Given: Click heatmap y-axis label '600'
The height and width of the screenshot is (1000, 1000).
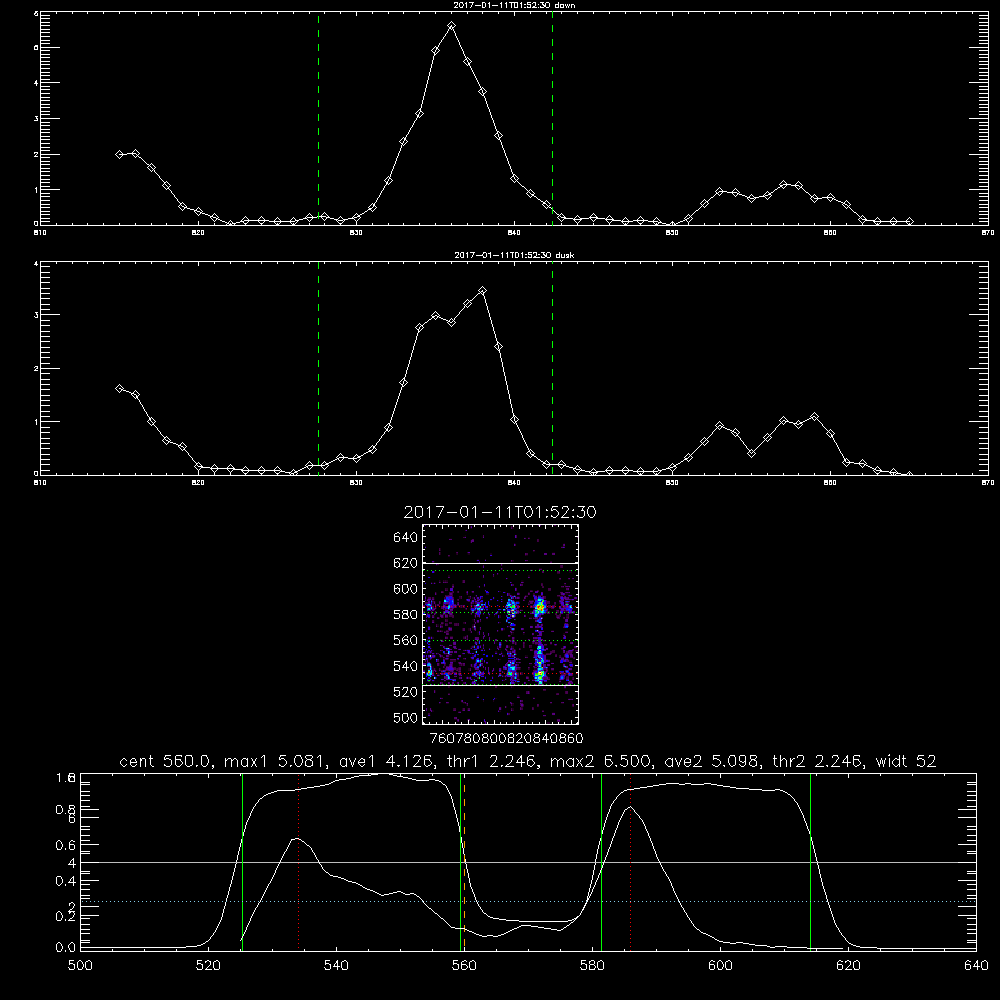Looking at the screenshot, I should [x=406, y=589].
